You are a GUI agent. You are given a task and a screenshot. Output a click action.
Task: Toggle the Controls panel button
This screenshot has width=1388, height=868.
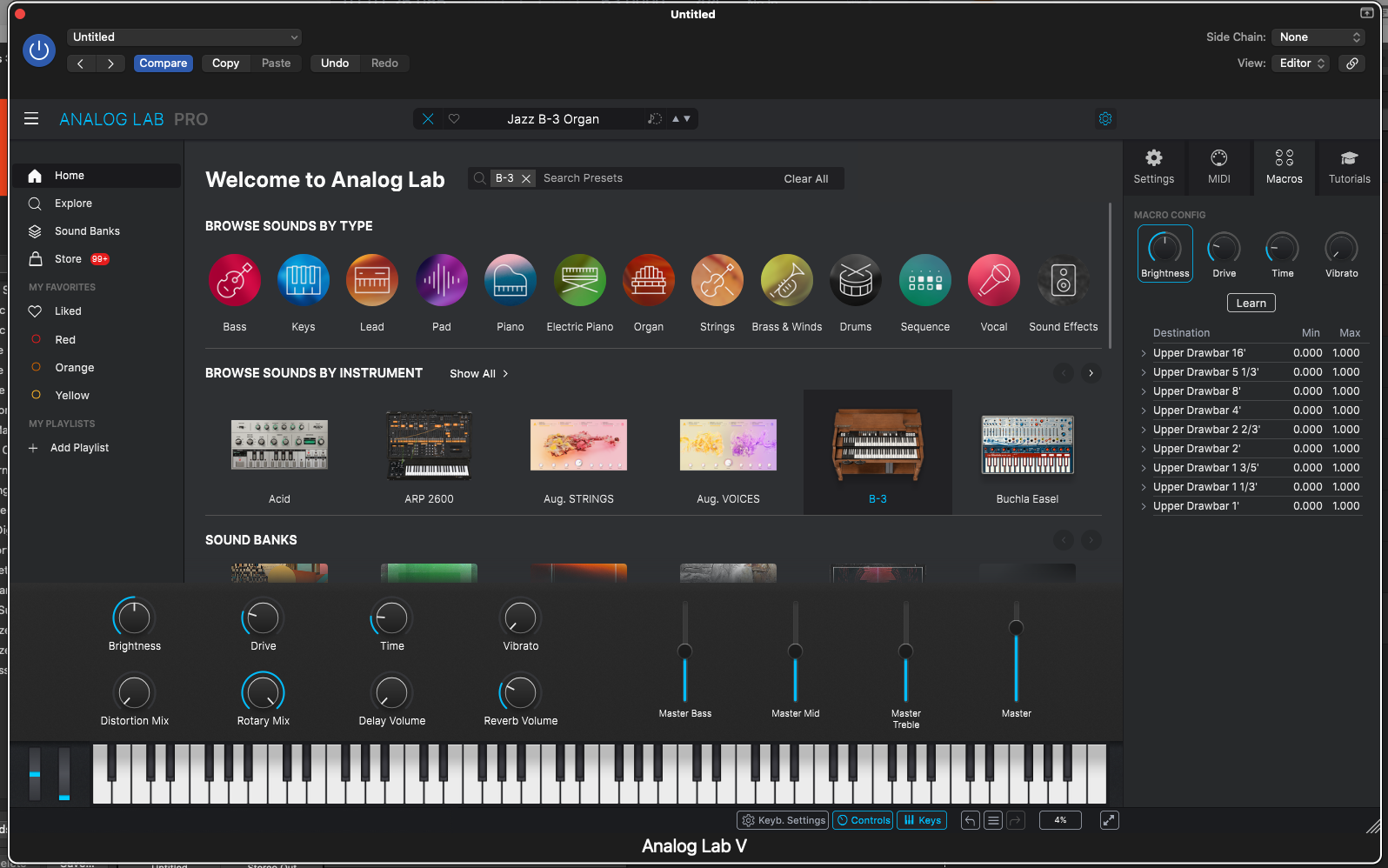863,820
